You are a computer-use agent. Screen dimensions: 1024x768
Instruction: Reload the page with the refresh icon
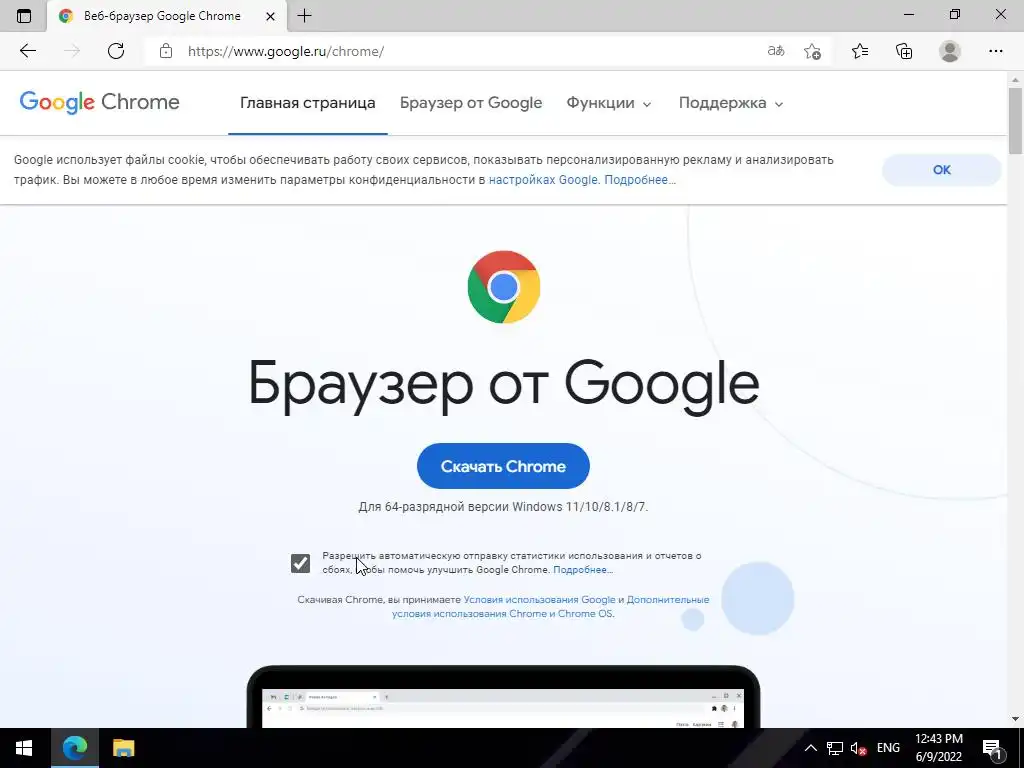[116, 51]
